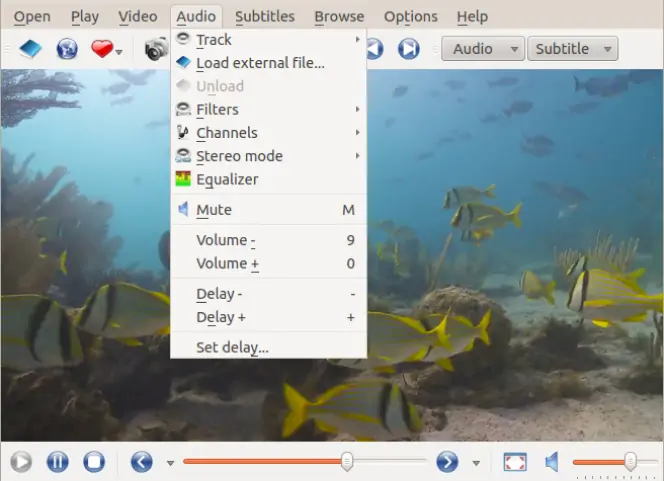Expand the favorites heart dropdown arrow

pyautogui.click(x=119, y=52)
